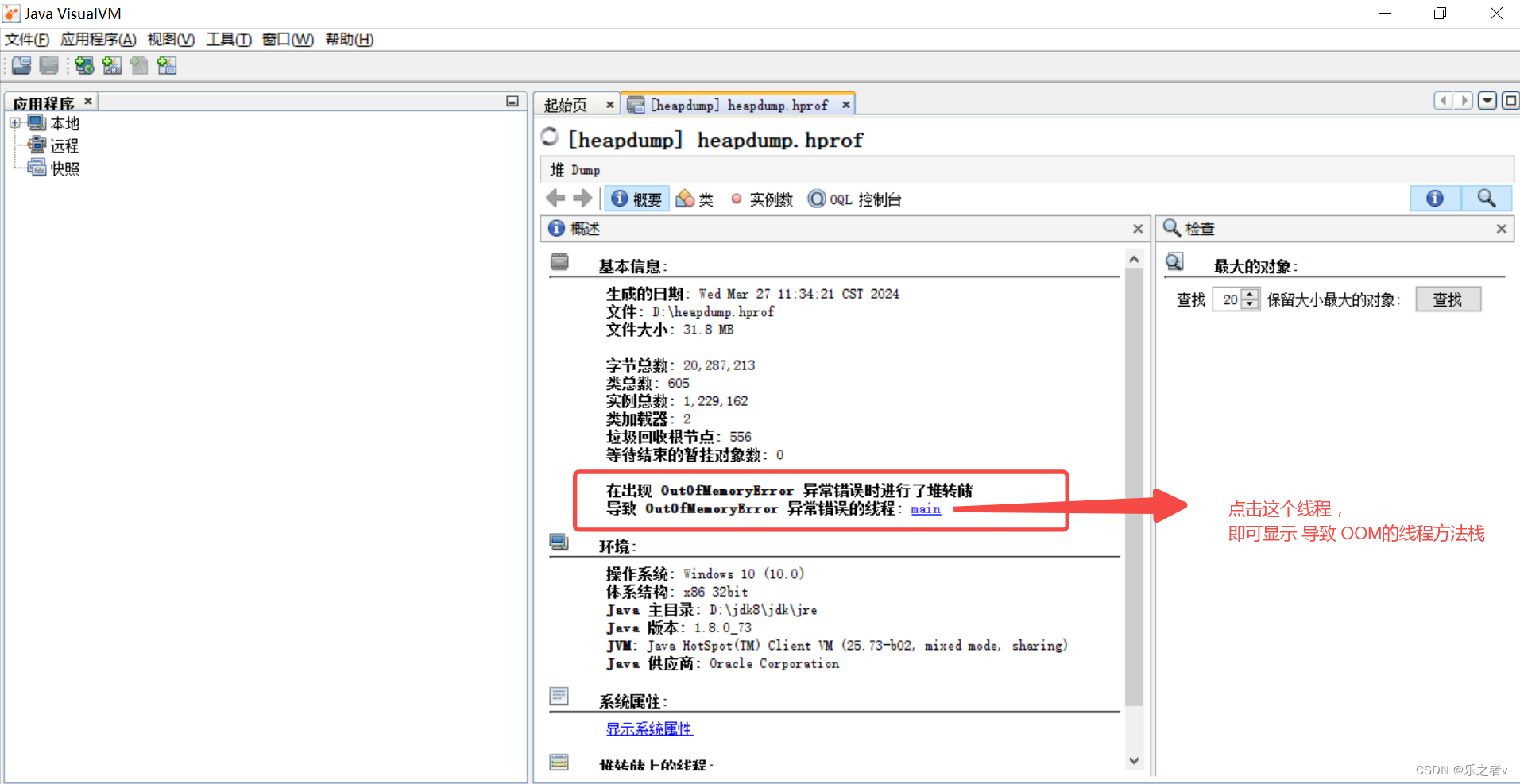Decrease the largest objects count stepper
1520x784 pixels.
pos(1251,305)
